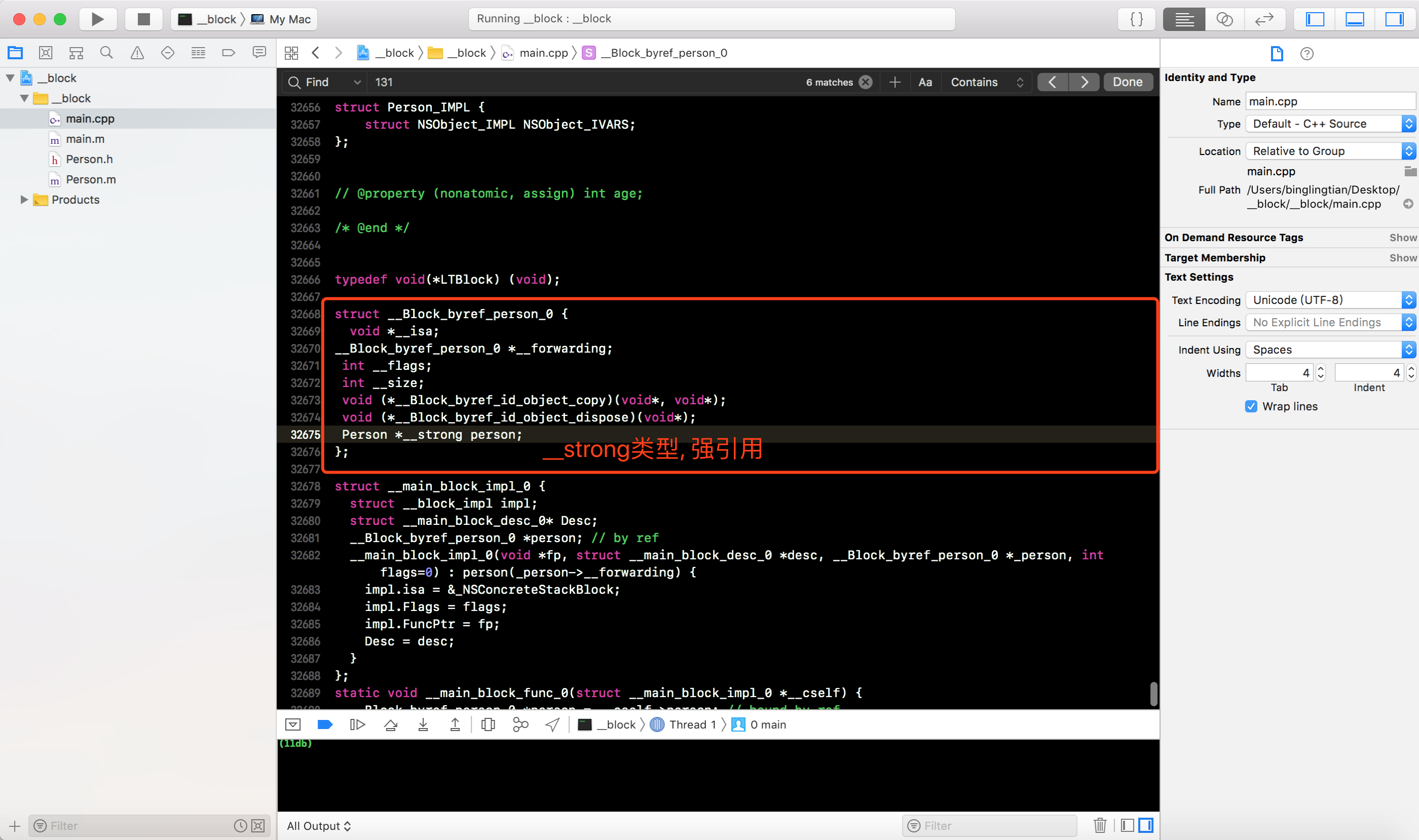Uncheck the Wrap lines checkbox

1251,406
